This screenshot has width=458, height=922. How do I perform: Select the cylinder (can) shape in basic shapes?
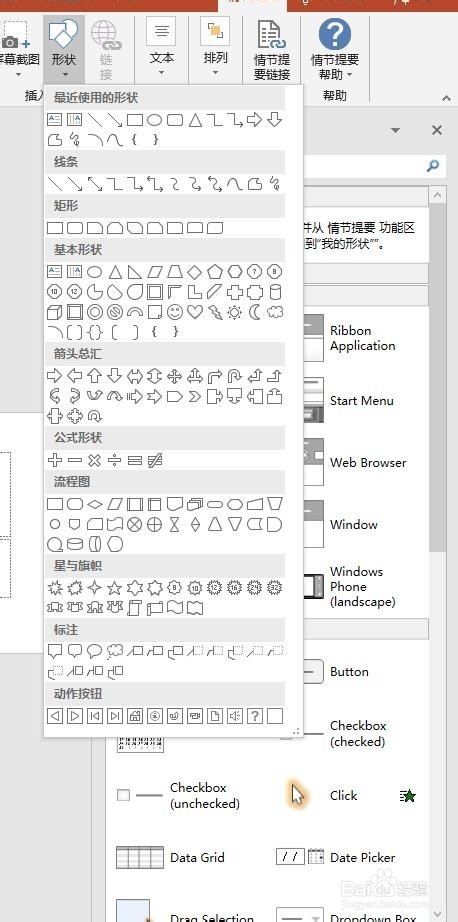click(x=275, y=292)
